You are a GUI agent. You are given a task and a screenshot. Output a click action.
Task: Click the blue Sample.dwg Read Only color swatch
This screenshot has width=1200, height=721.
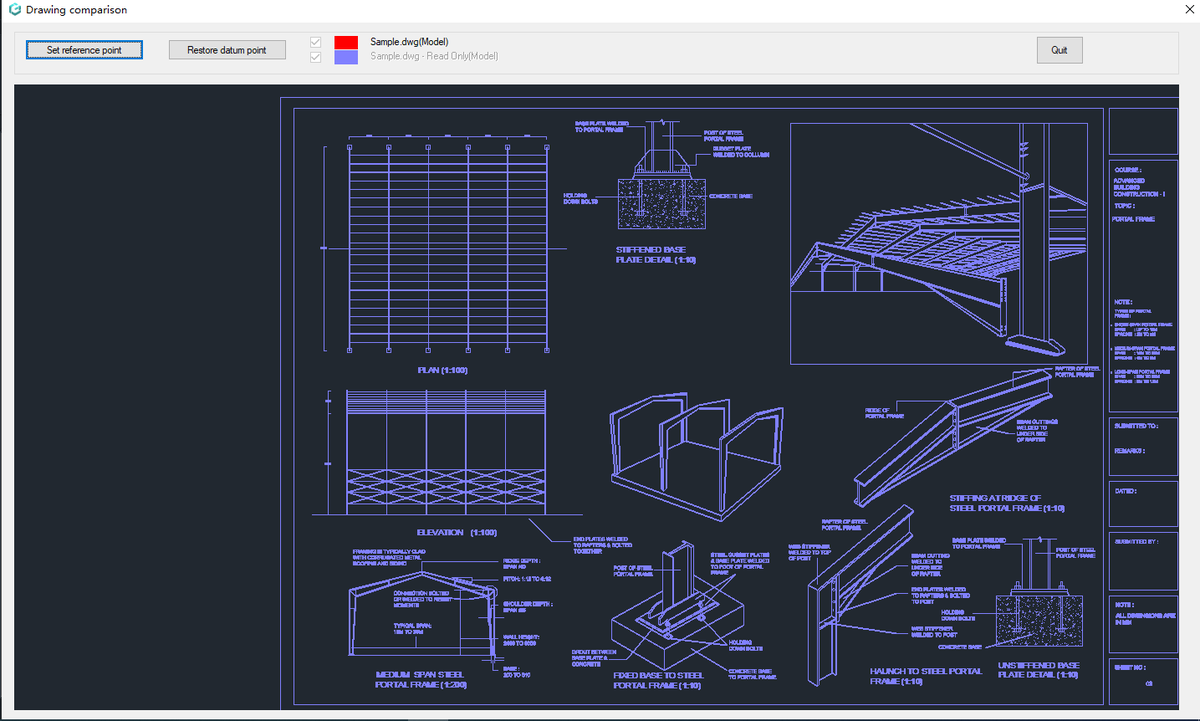pyautogui.click(x=346, y=57)
